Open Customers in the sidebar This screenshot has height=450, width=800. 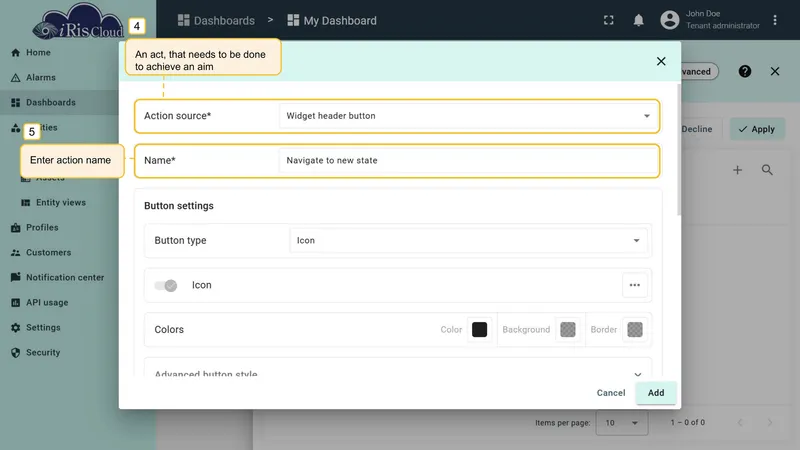[48, 253]
